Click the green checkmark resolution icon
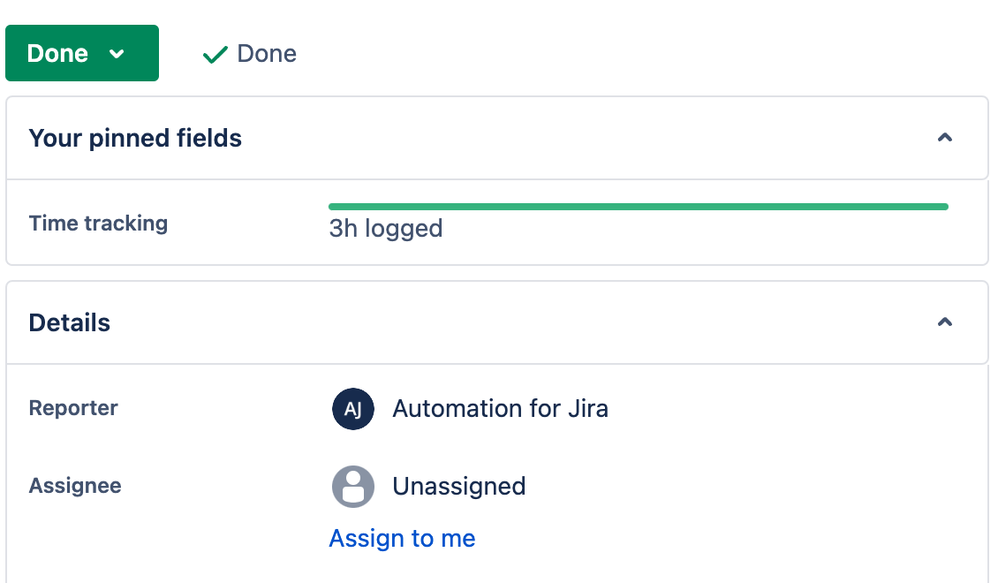This screenshot has height=583, width=998. 215,55
